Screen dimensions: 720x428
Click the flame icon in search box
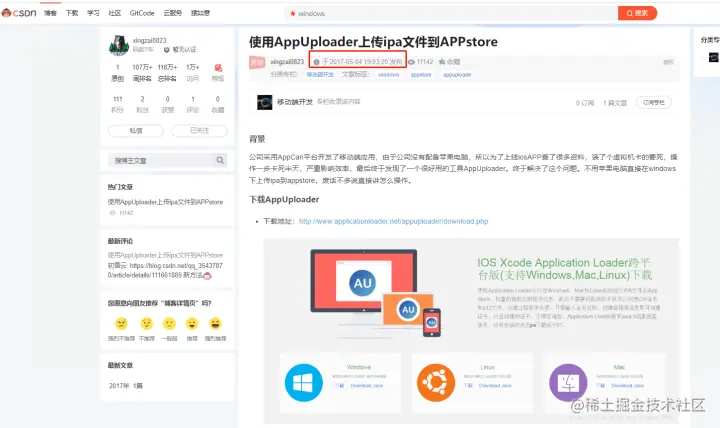pos(292,13)
